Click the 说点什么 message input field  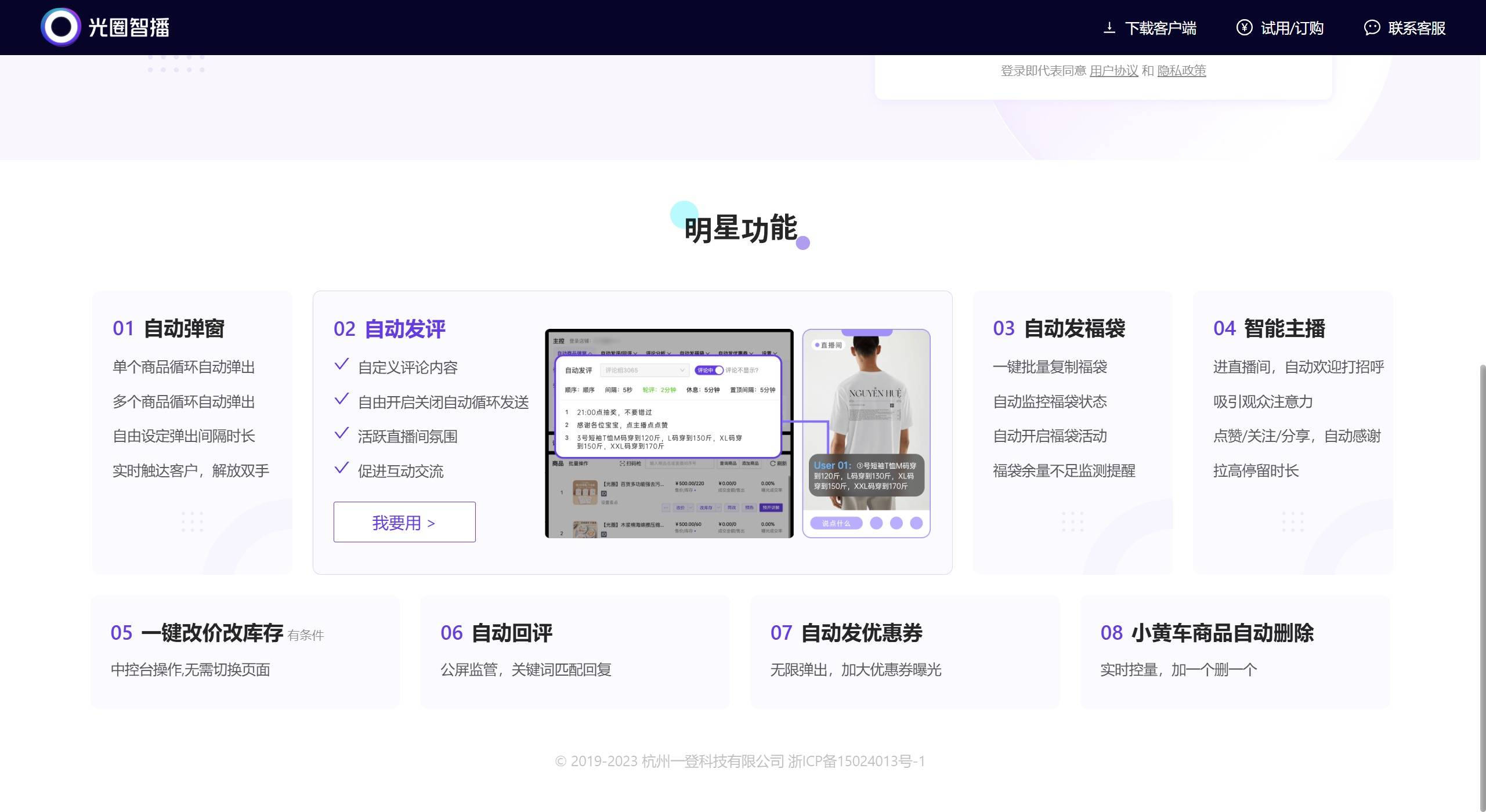[836, 523]
